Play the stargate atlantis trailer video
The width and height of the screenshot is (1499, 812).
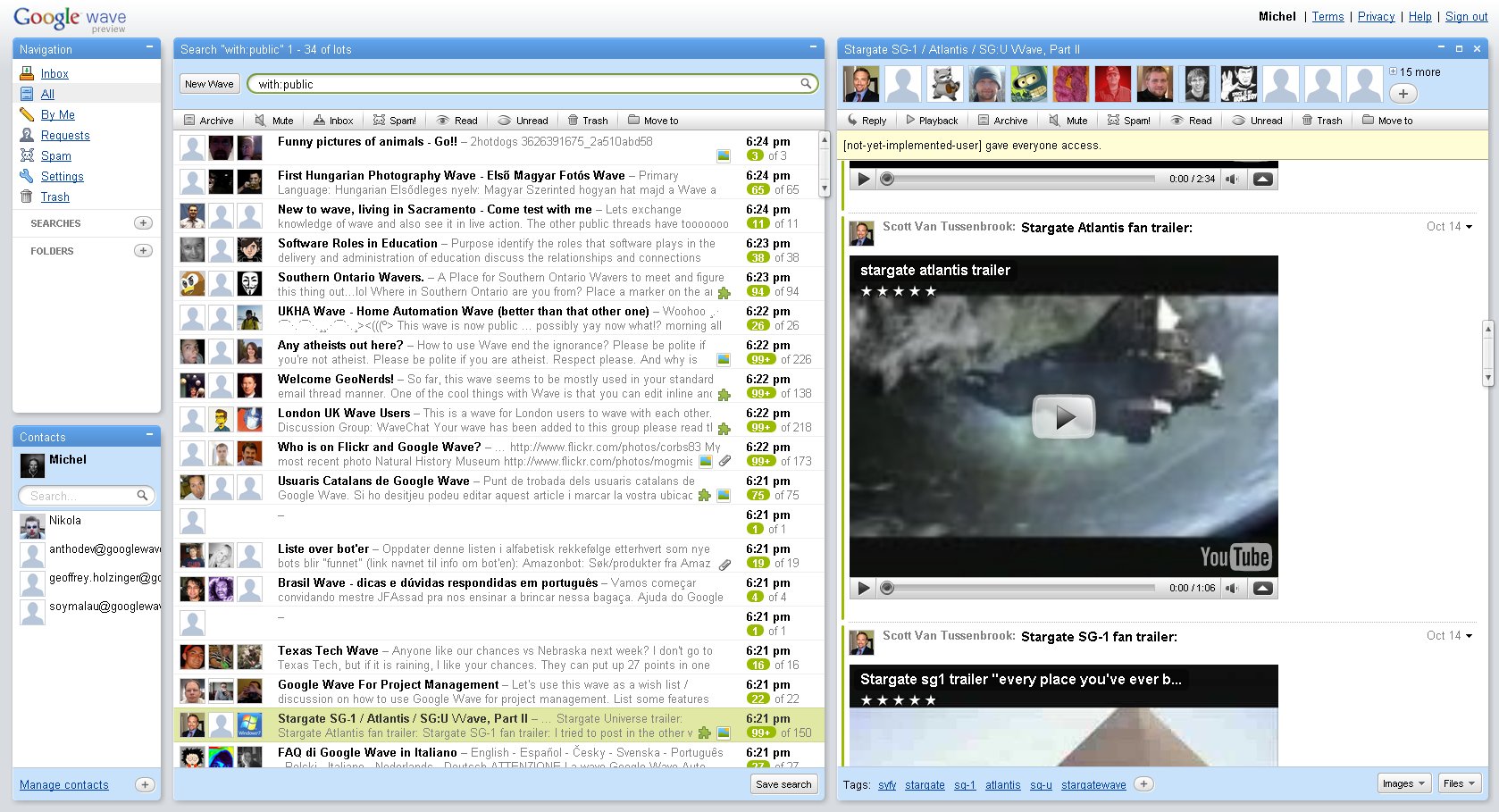[x=1063, y=417]
